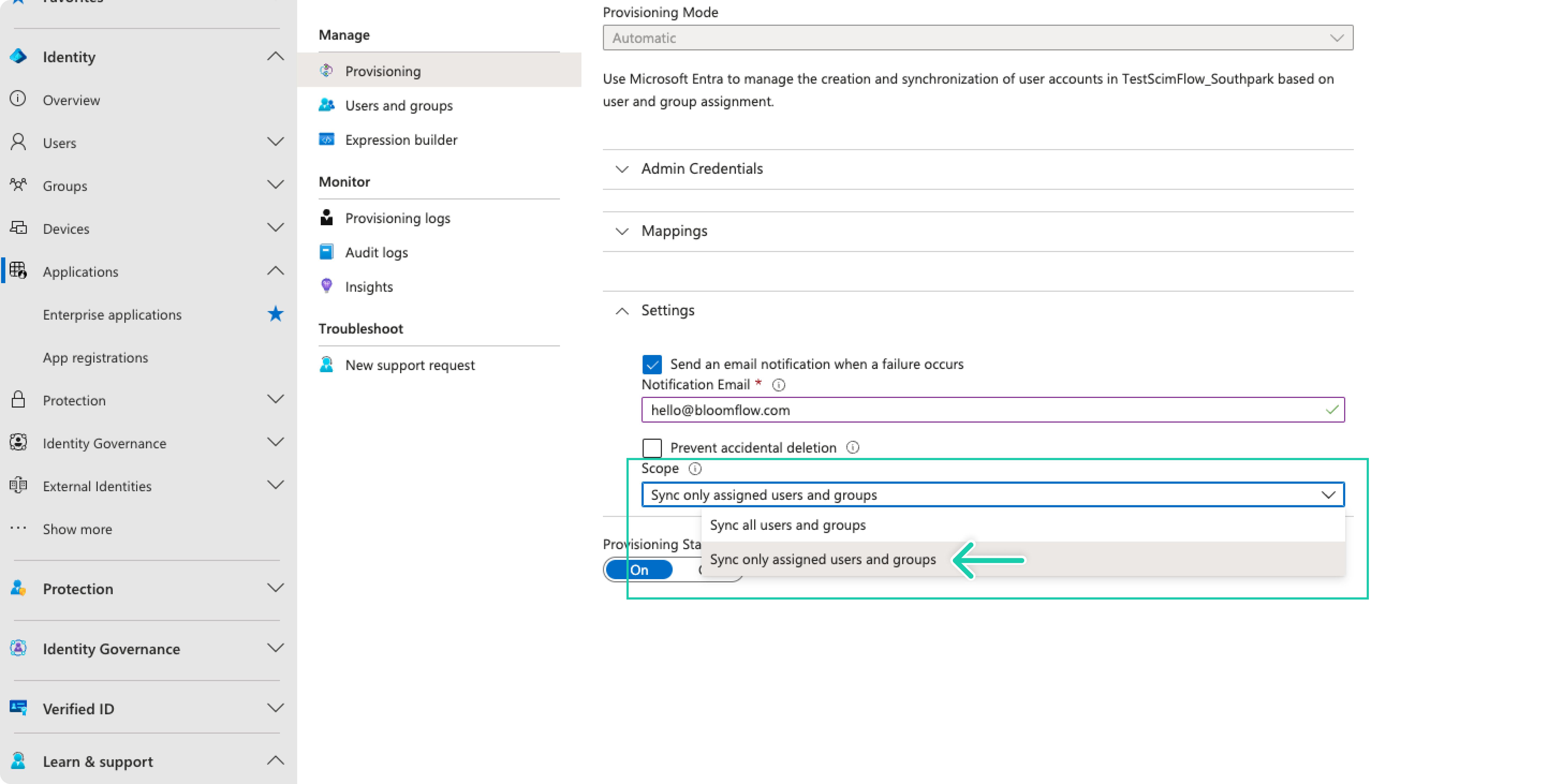Click the Expression builder icon
The height and width of the screenshot is (784, 1548).
pos(326,139)
